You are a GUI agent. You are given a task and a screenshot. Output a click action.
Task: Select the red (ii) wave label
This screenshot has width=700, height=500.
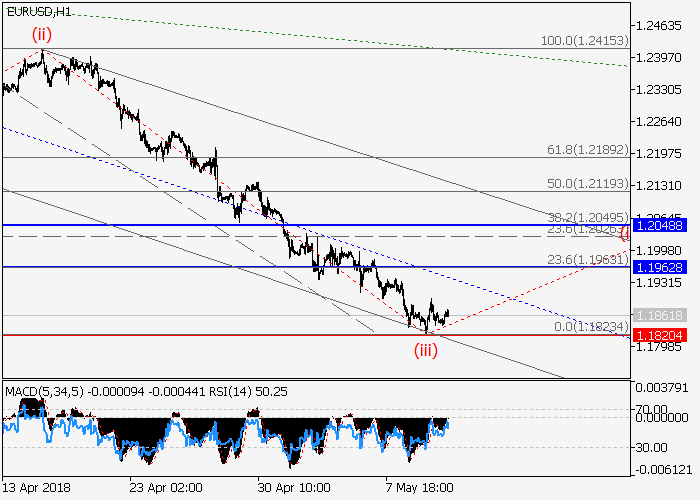pos(41,33)
